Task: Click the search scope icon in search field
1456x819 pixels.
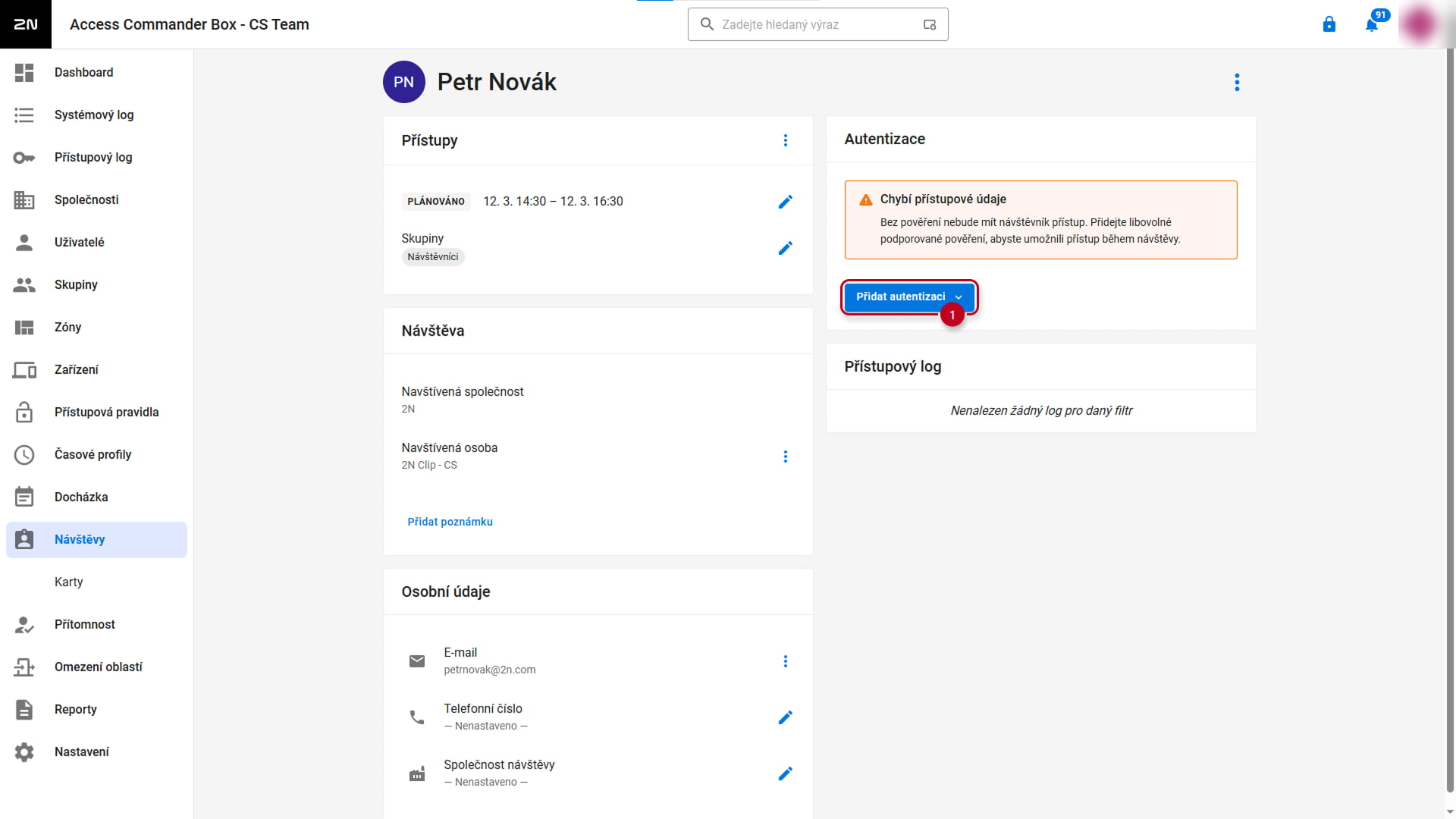Action: (x=930, y=24)
